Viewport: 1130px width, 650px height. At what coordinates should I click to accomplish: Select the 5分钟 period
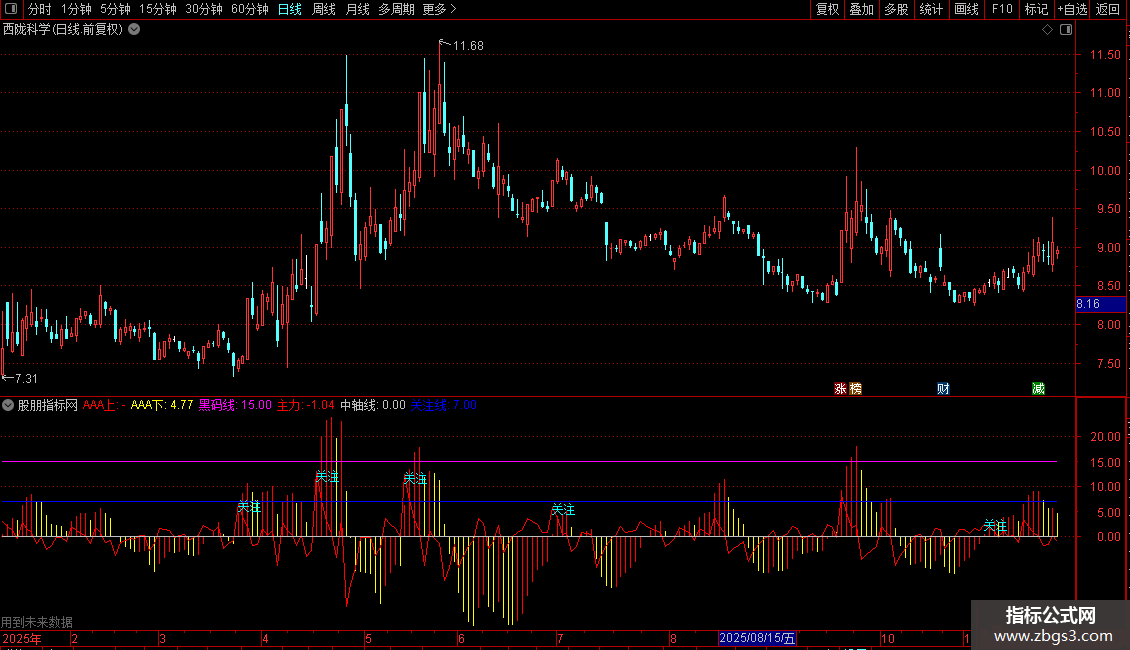point(115,9)
